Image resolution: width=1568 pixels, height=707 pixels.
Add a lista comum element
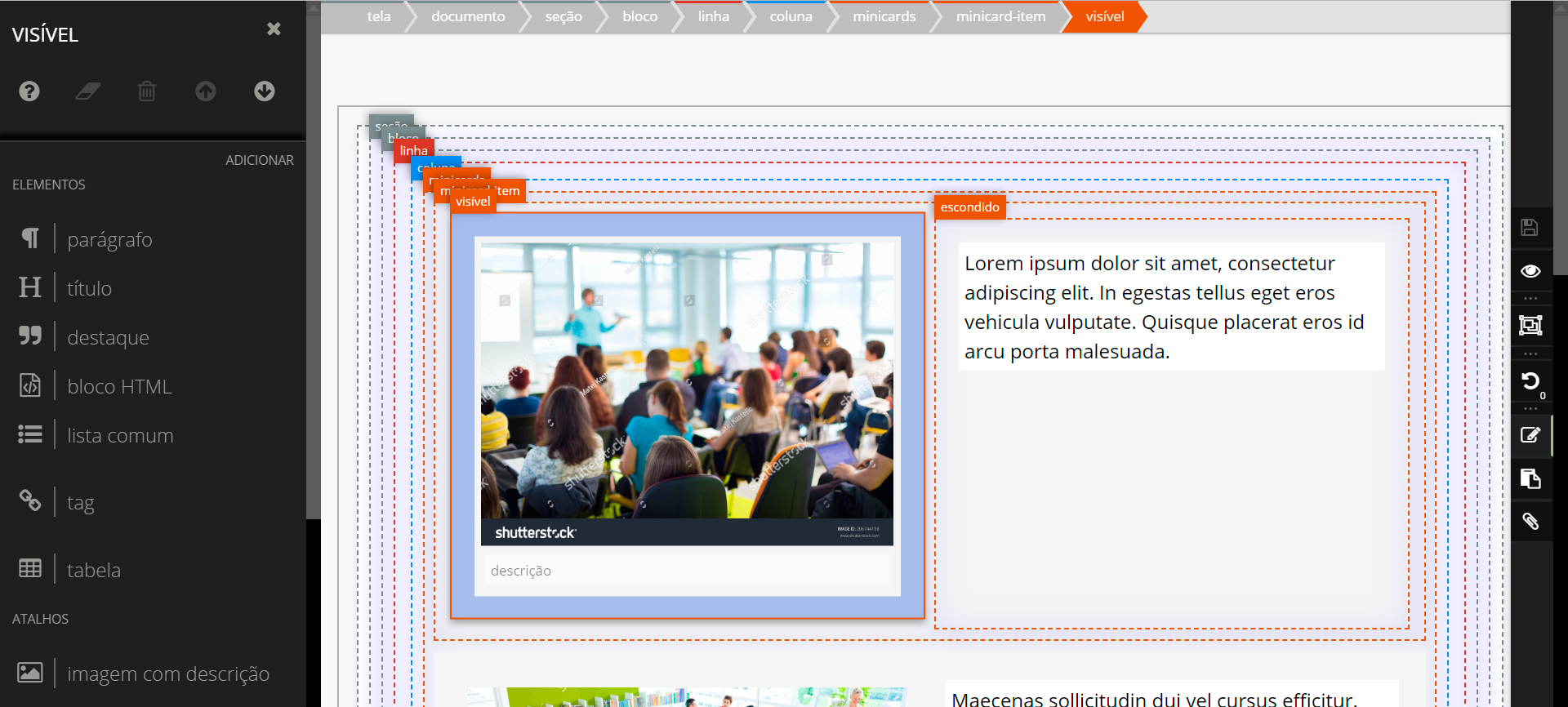[x=120, y=435]
